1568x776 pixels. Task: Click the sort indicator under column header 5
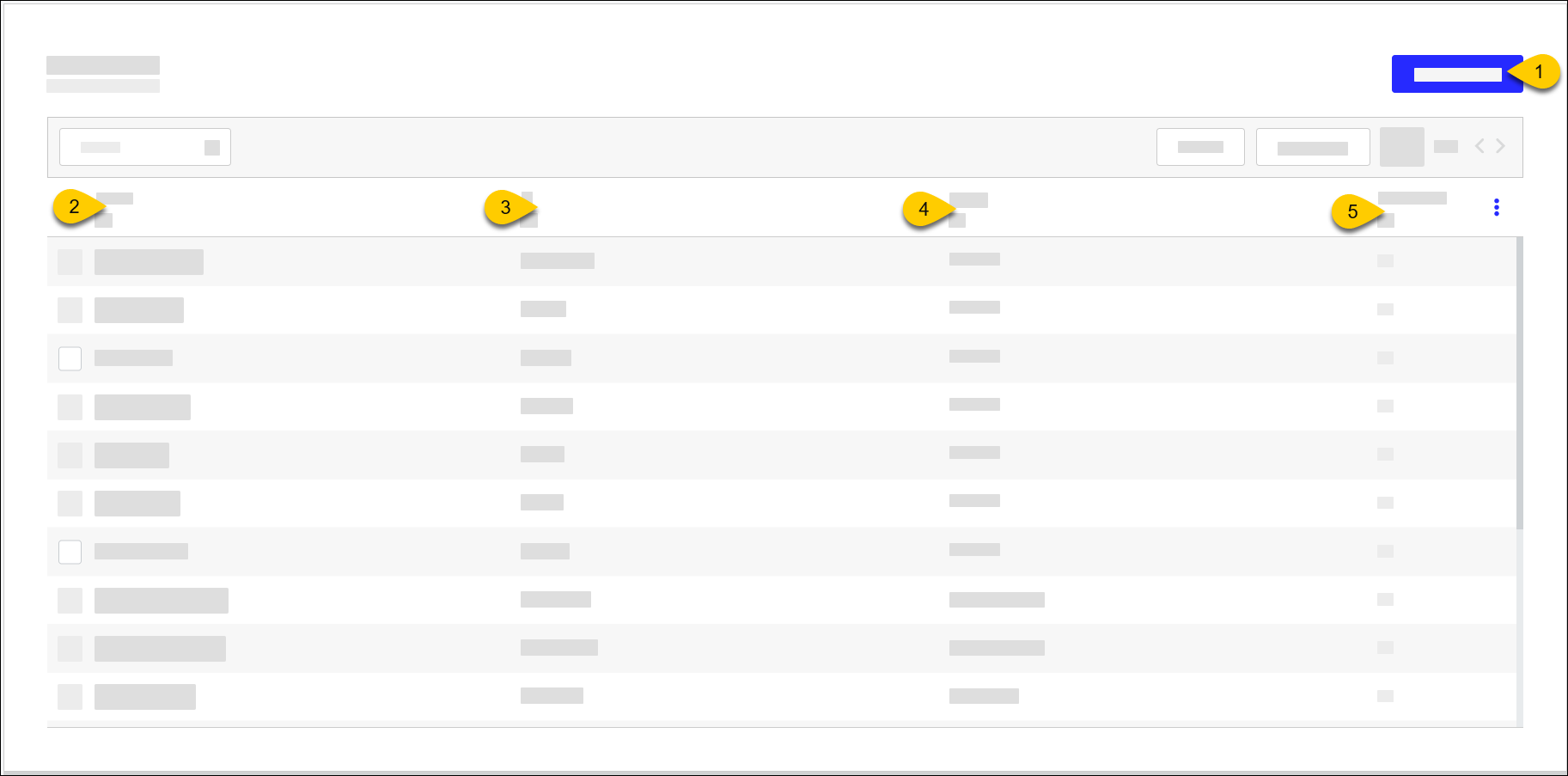[1386, 221]
